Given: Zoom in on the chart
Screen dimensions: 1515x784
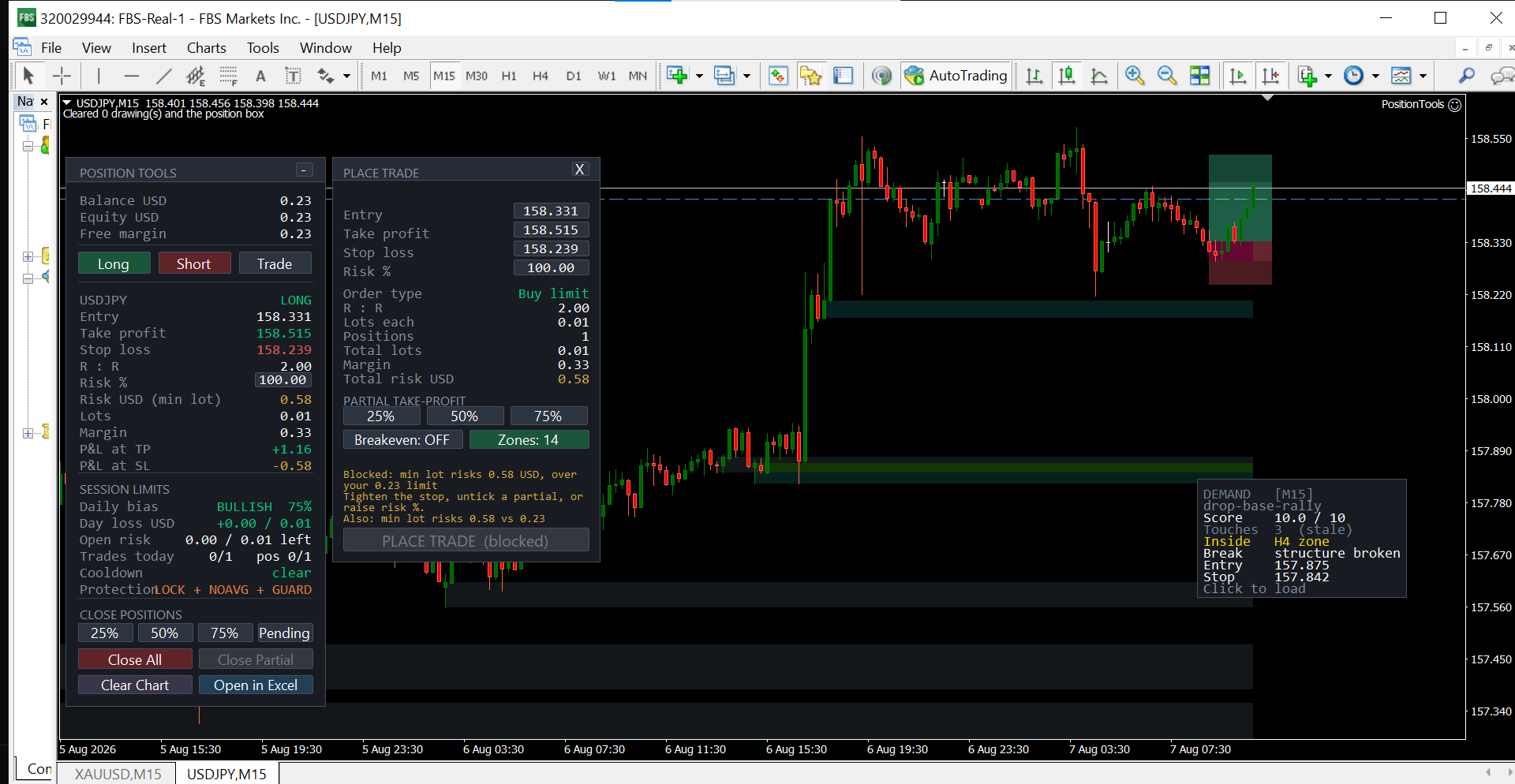Looking at the screenshot, I should click(1135, 76).
